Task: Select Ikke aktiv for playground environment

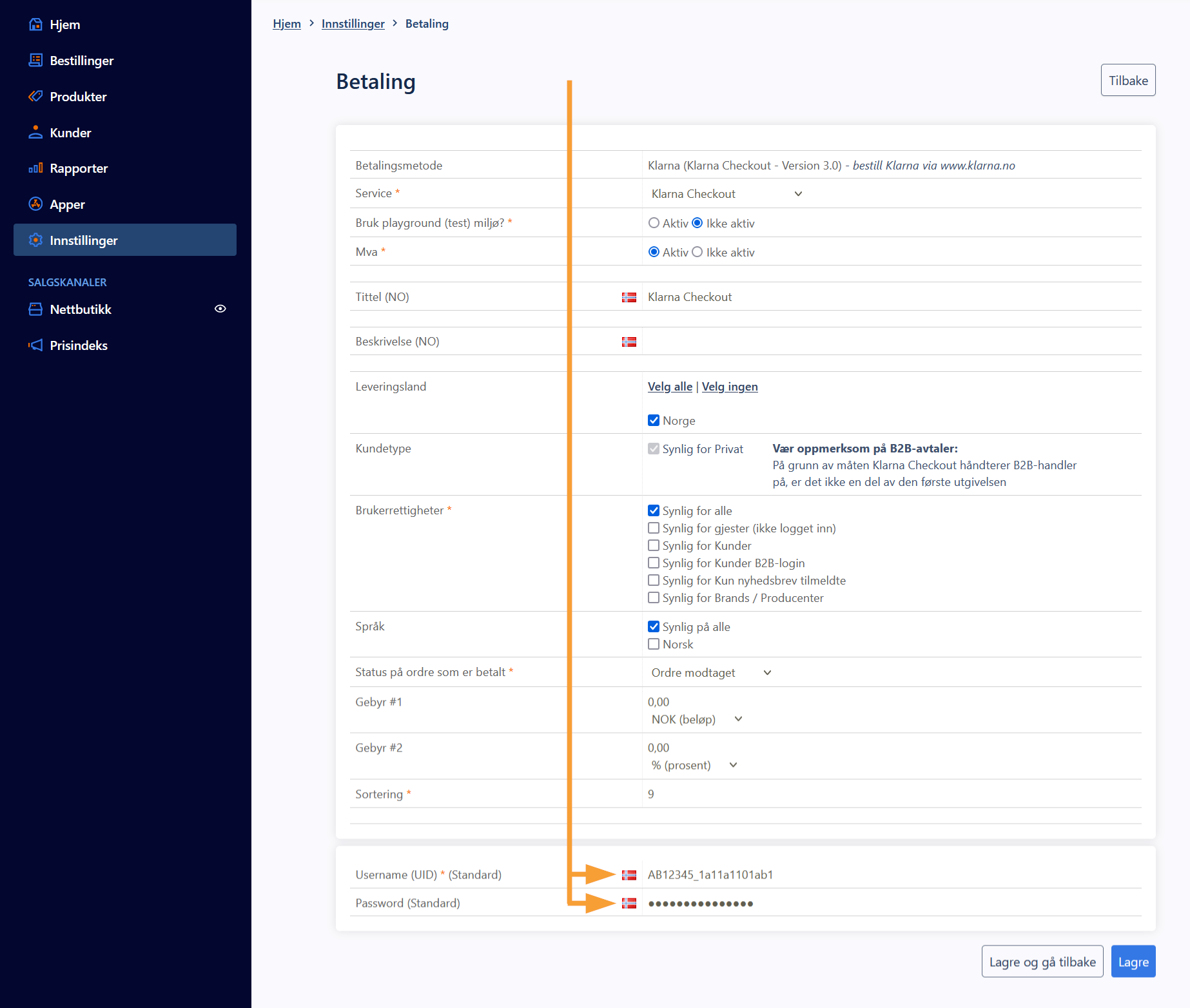Action: pos(697,223)
